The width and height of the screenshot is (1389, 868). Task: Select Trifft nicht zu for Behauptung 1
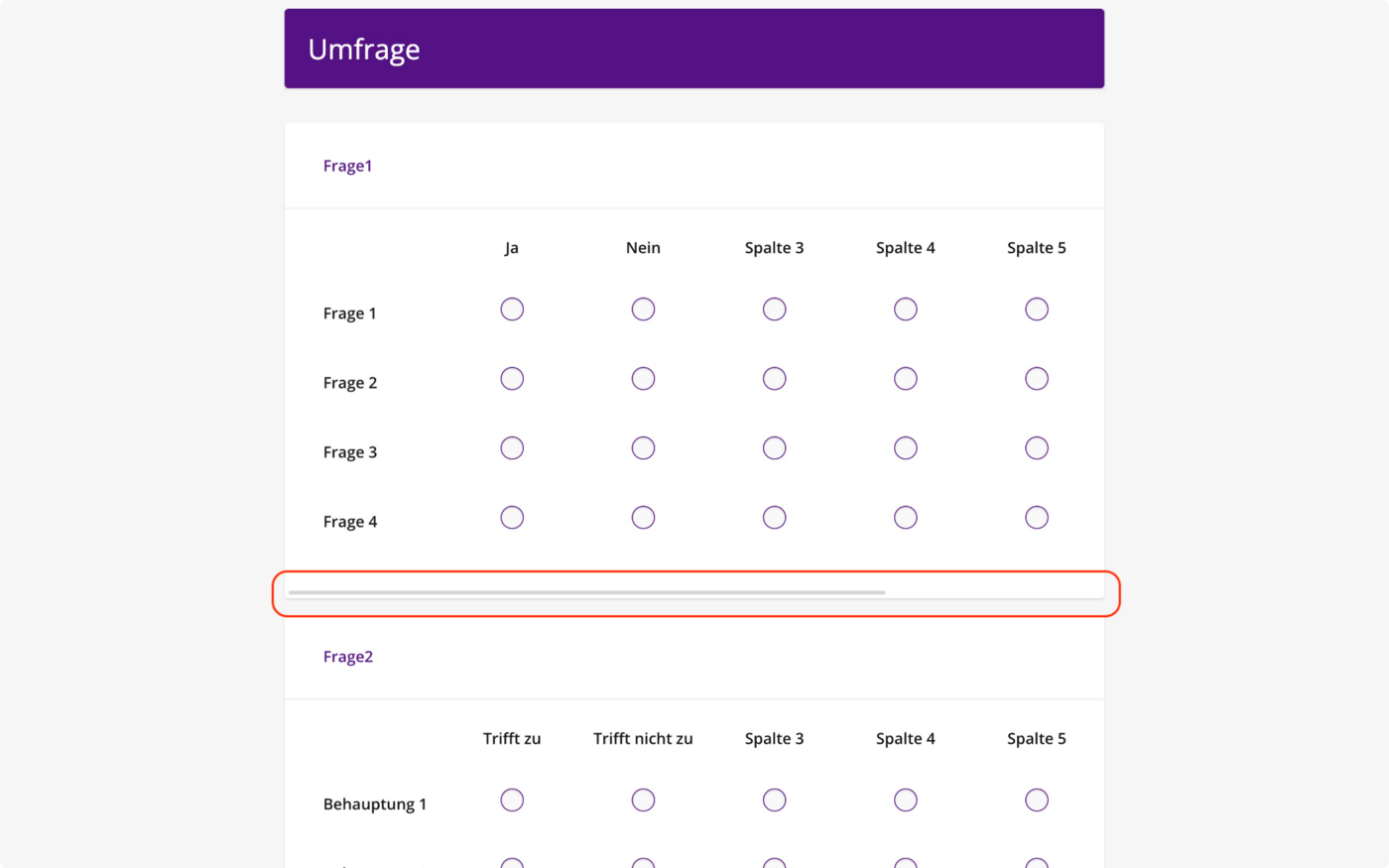coord(643,800)
